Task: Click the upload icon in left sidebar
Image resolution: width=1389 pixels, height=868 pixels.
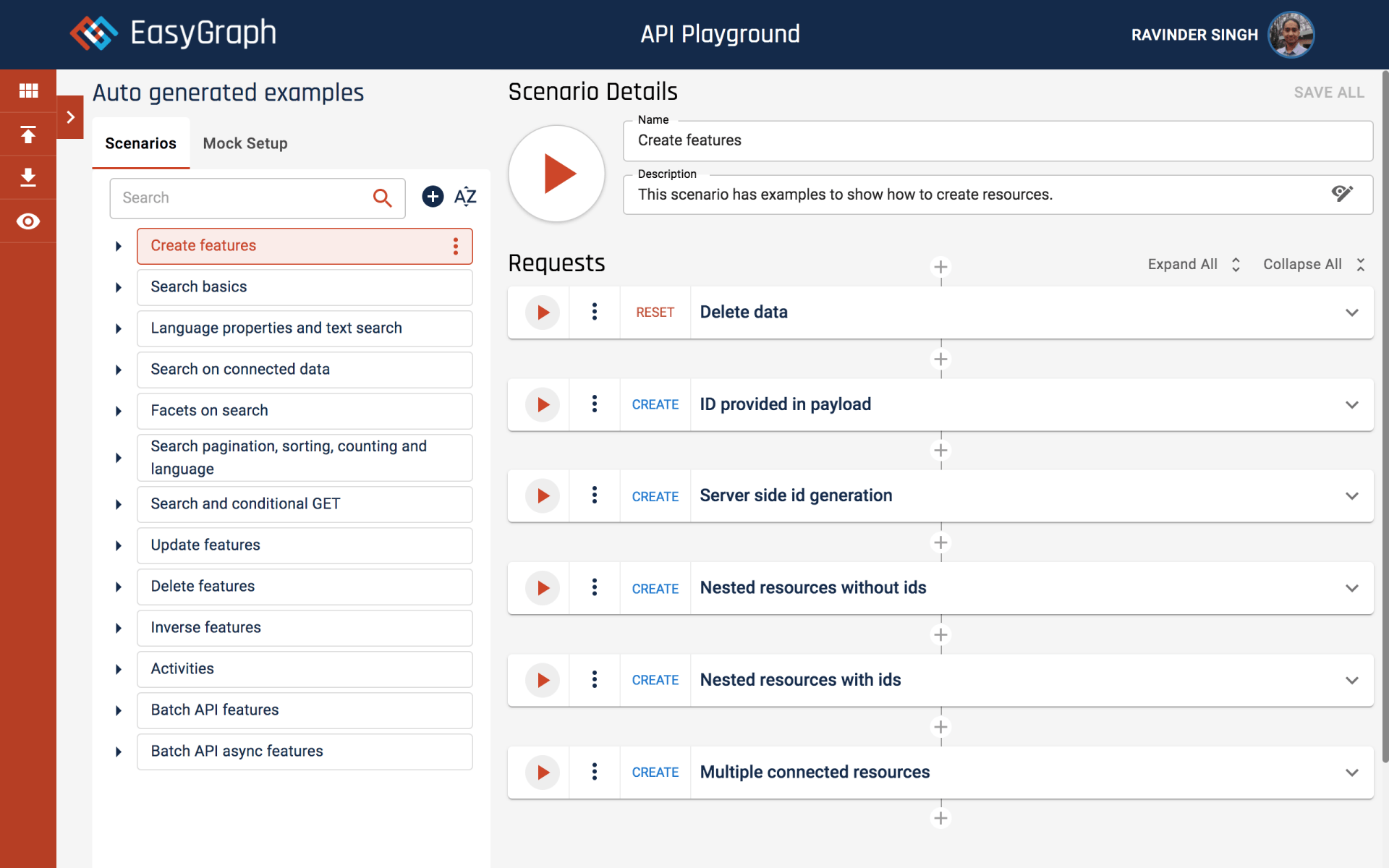Action: point(28,135)
